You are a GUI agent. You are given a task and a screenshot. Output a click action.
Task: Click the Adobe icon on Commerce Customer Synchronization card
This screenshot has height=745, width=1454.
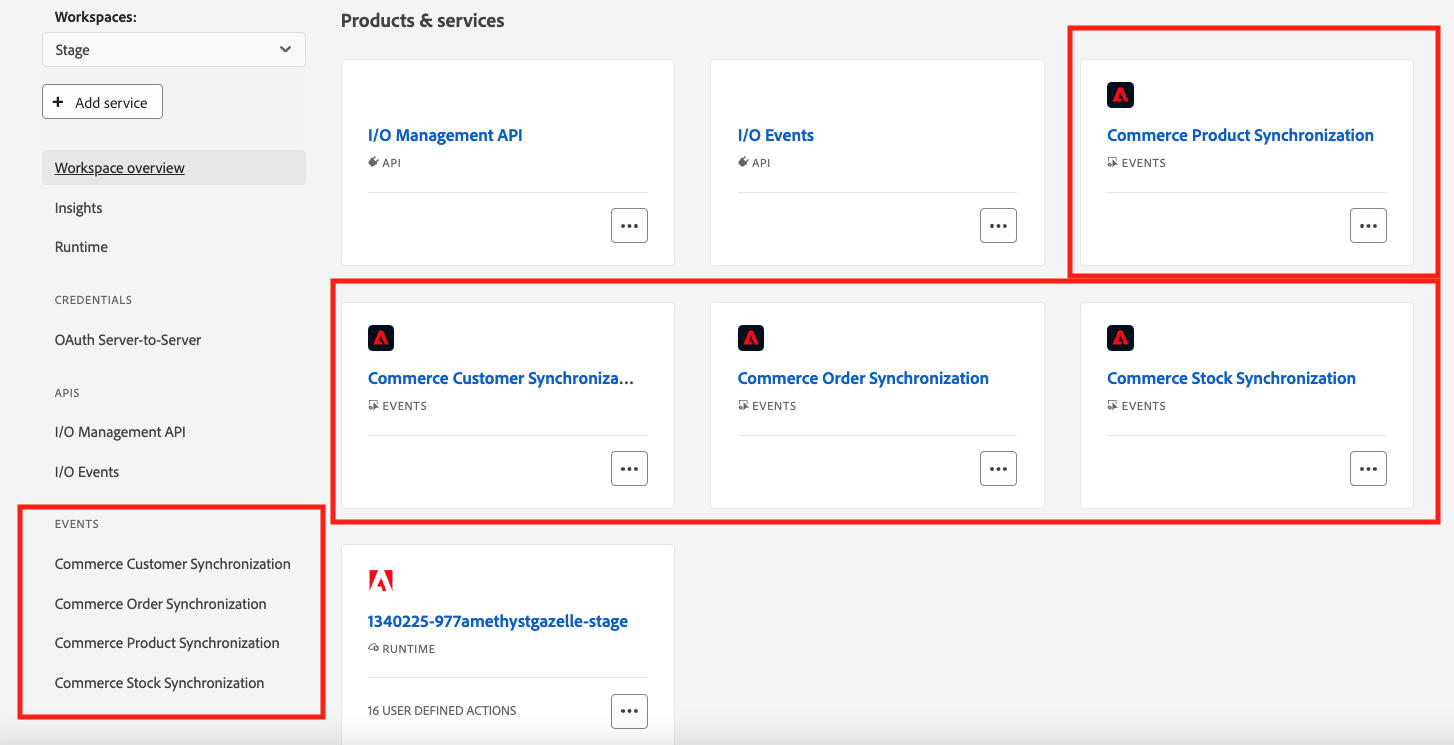tap(381, 338)
